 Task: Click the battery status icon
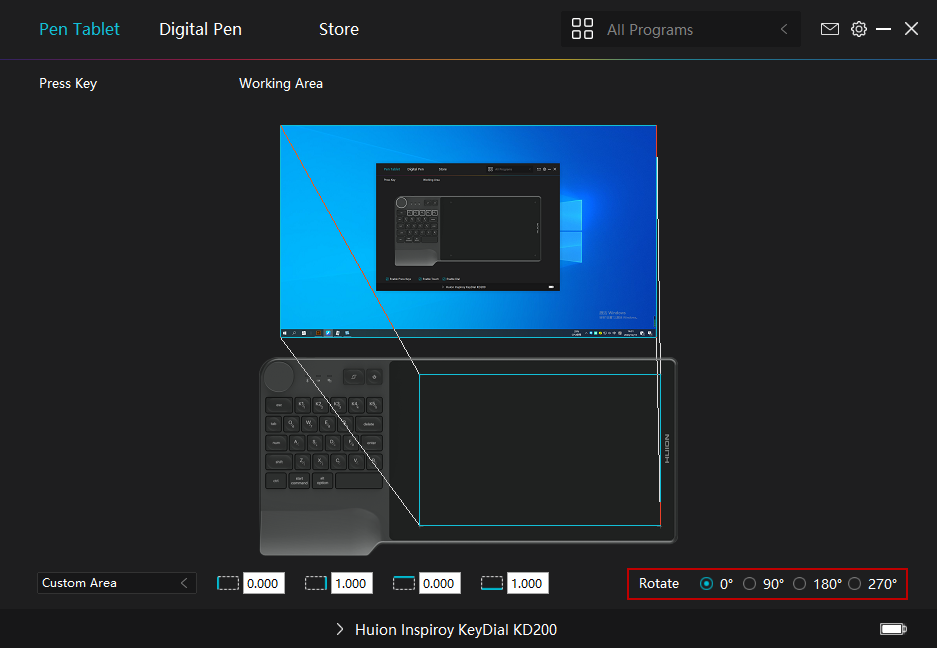tap(893, 629)
